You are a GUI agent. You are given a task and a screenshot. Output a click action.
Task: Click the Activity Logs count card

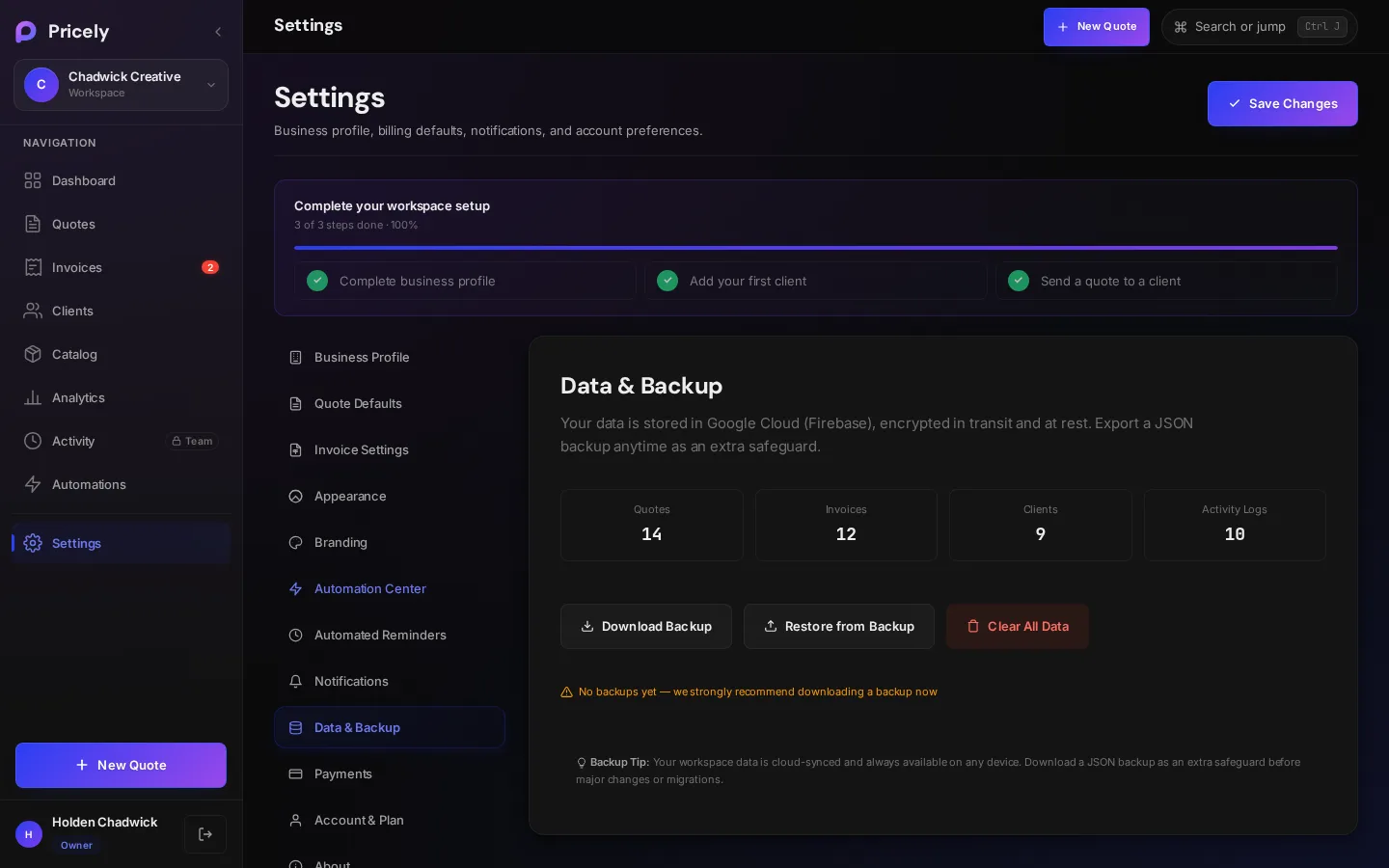(1235, 525)
